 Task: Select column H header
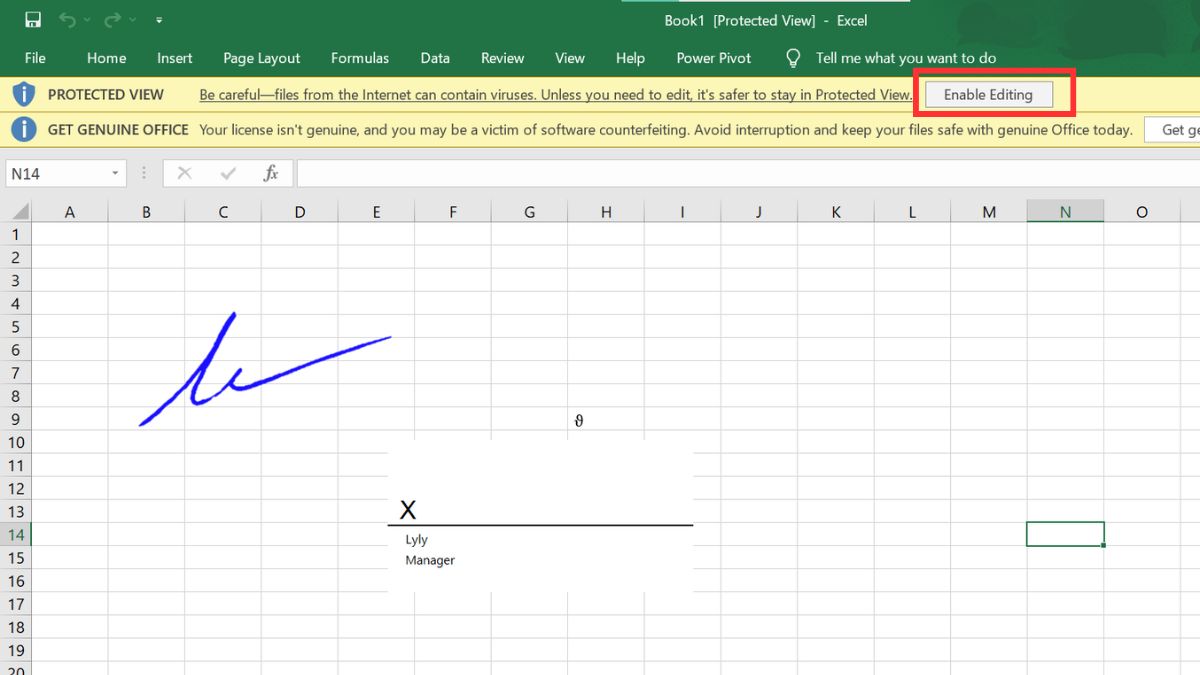click(606, 212)
